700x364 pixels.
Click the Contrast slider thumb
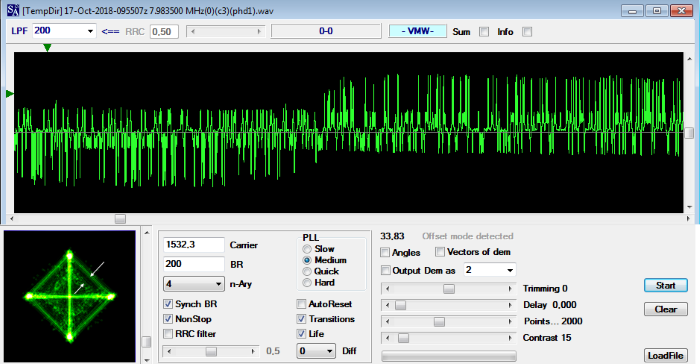click(x=403, y=339)
